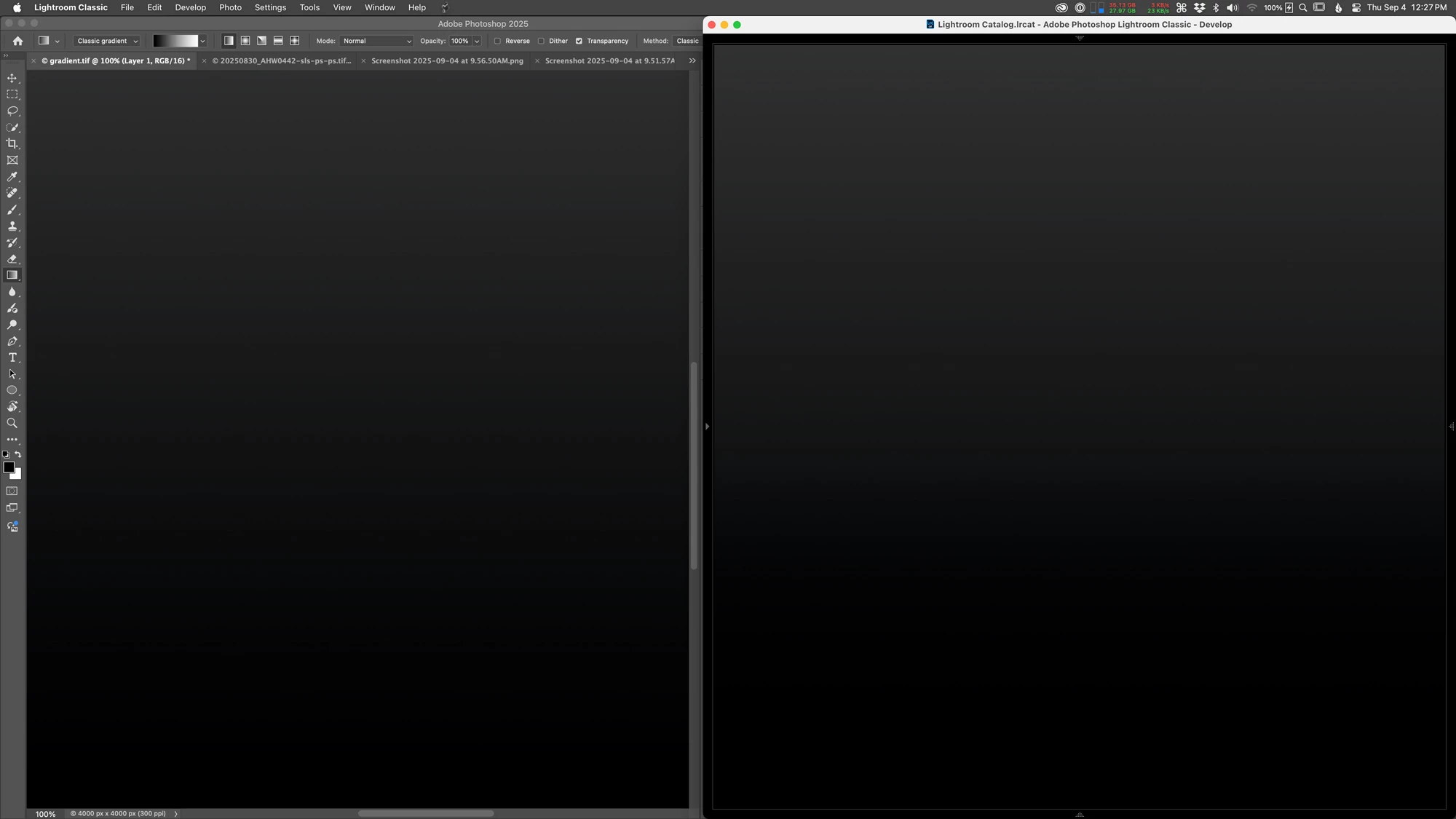
Task: Open the Develop menu
Action: [x=190, y=7]
